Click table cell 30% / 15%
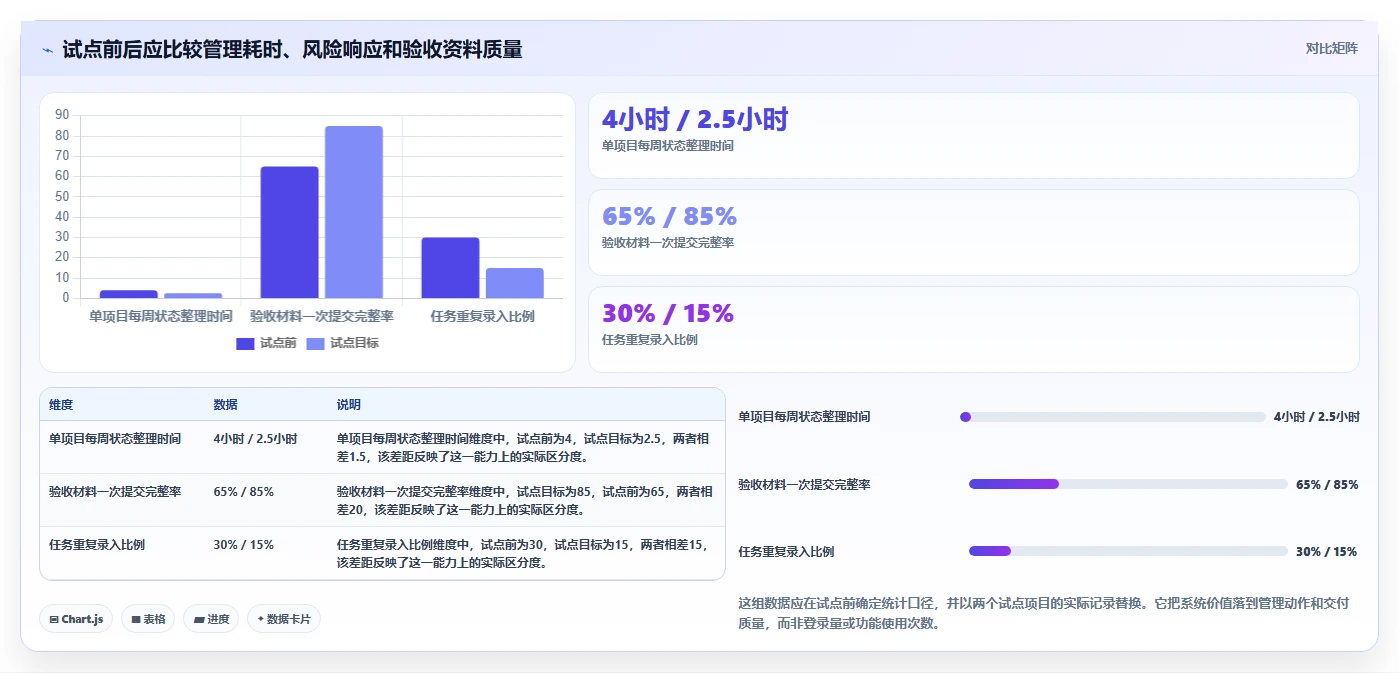 (x=243, y=545)
